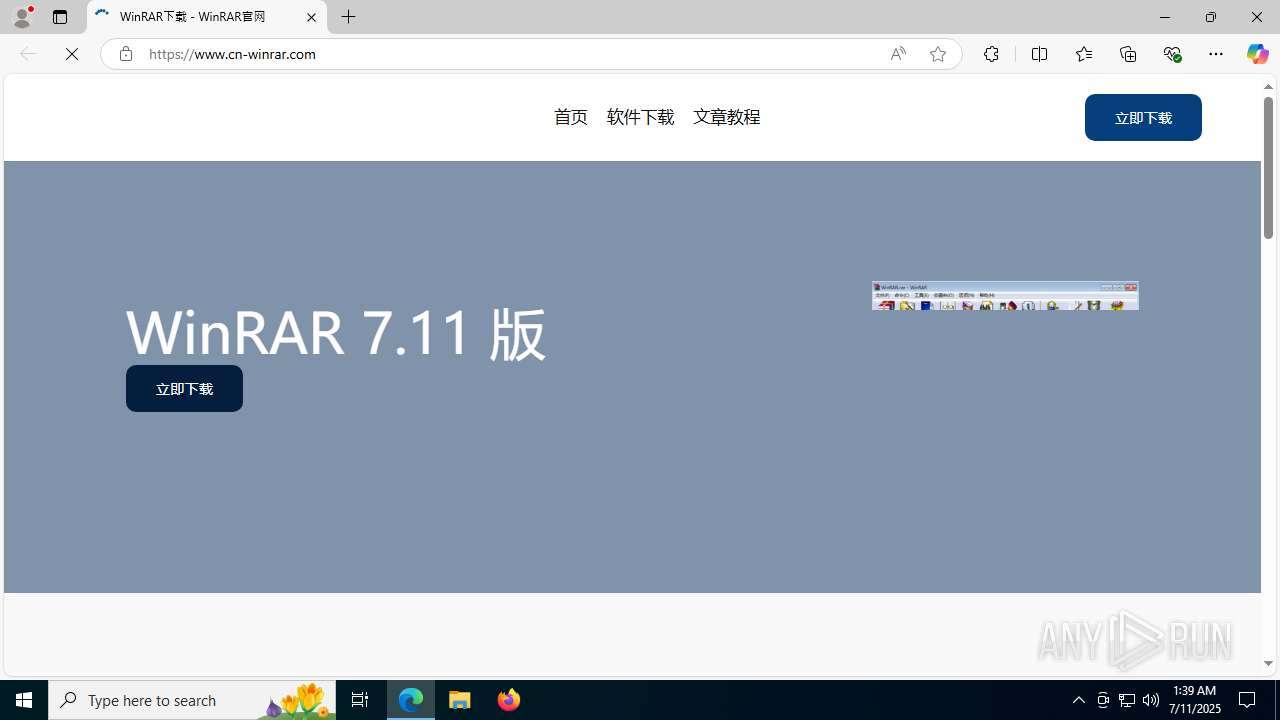Open the taskbar clock and date

click(x=1195, y=700)
